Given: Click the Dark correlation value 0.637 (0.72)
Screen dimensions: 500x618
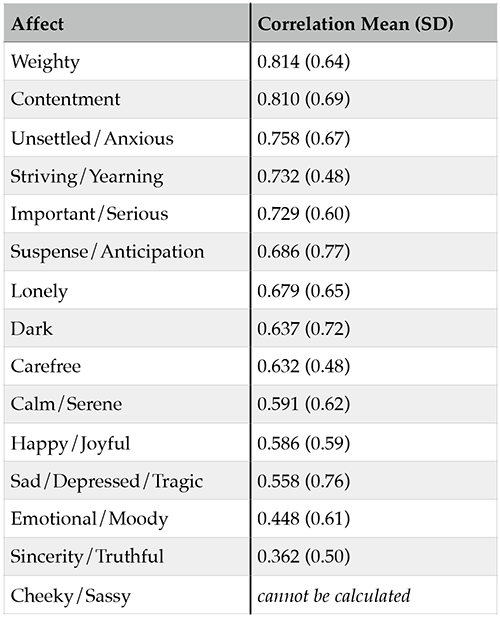Looking at the screenshot, I should pos(303,328).
